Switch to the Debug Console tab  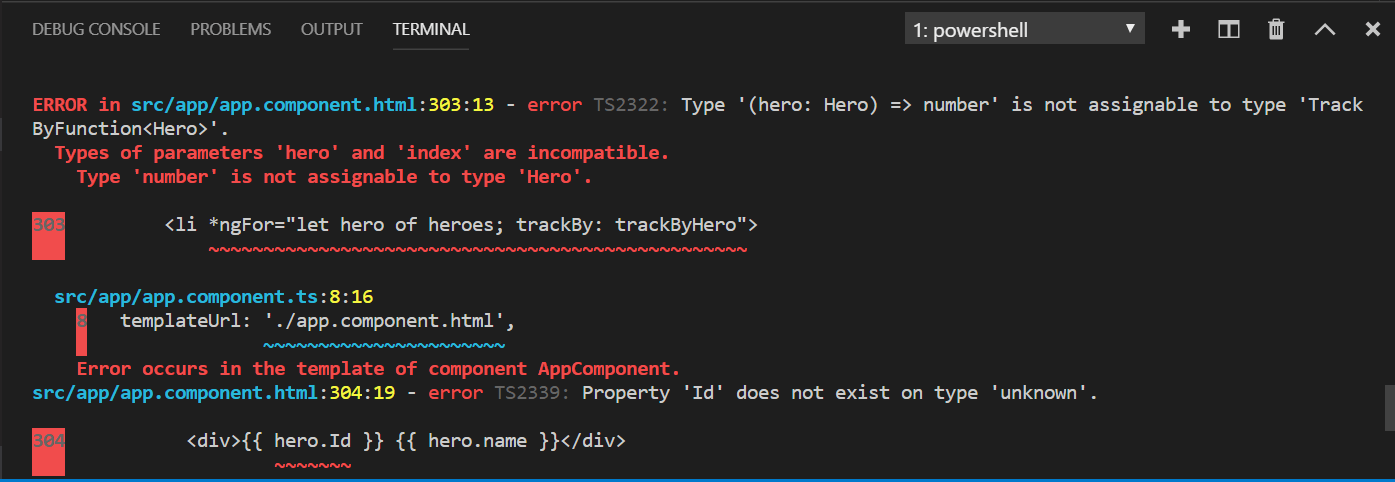tap(96, 29)
